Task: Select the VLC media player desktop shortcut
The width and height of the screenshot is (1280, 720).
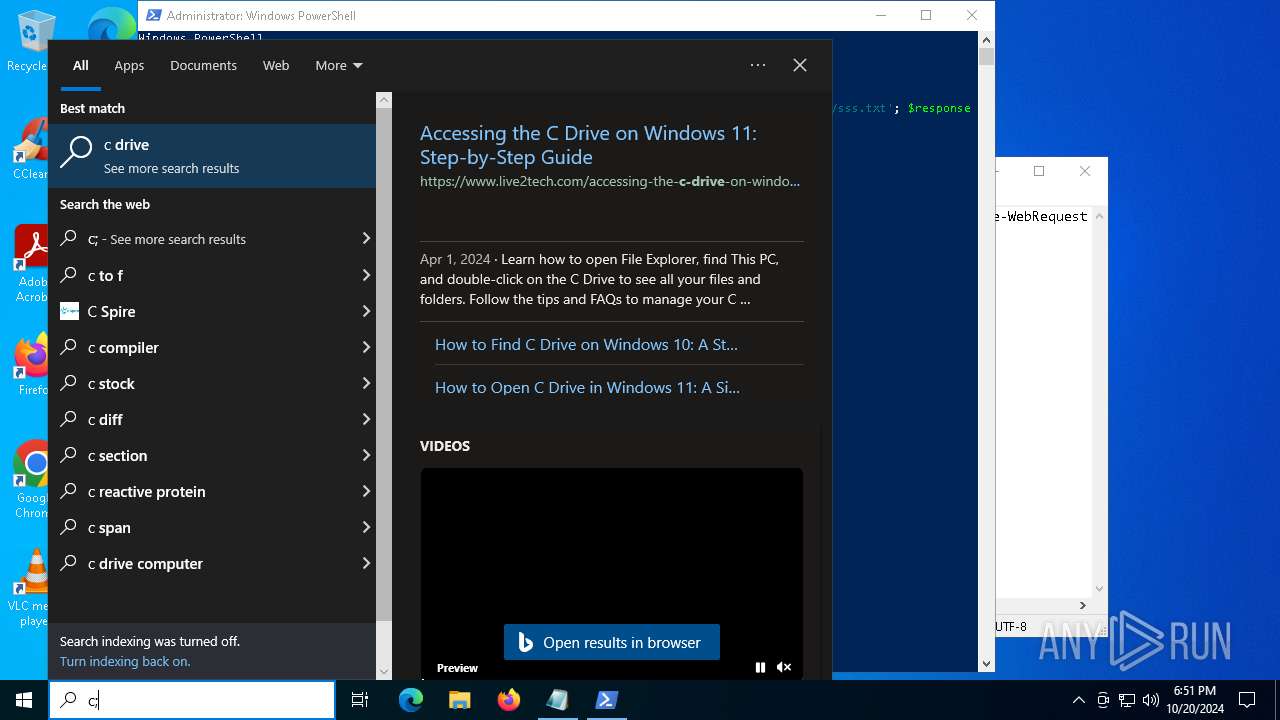Action: tap(30, 588)
